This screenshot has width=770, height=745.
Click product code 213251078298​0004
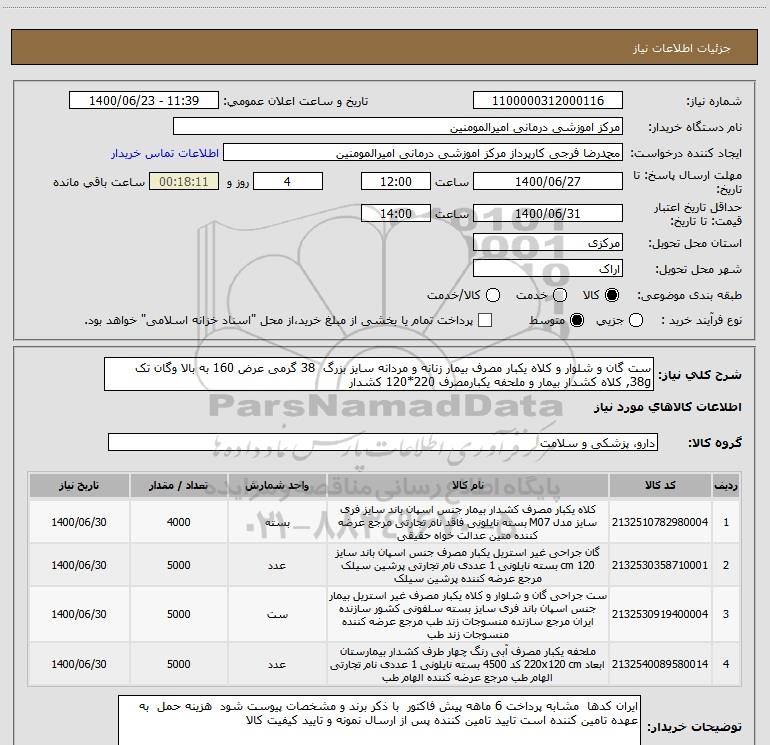point(660,522)
